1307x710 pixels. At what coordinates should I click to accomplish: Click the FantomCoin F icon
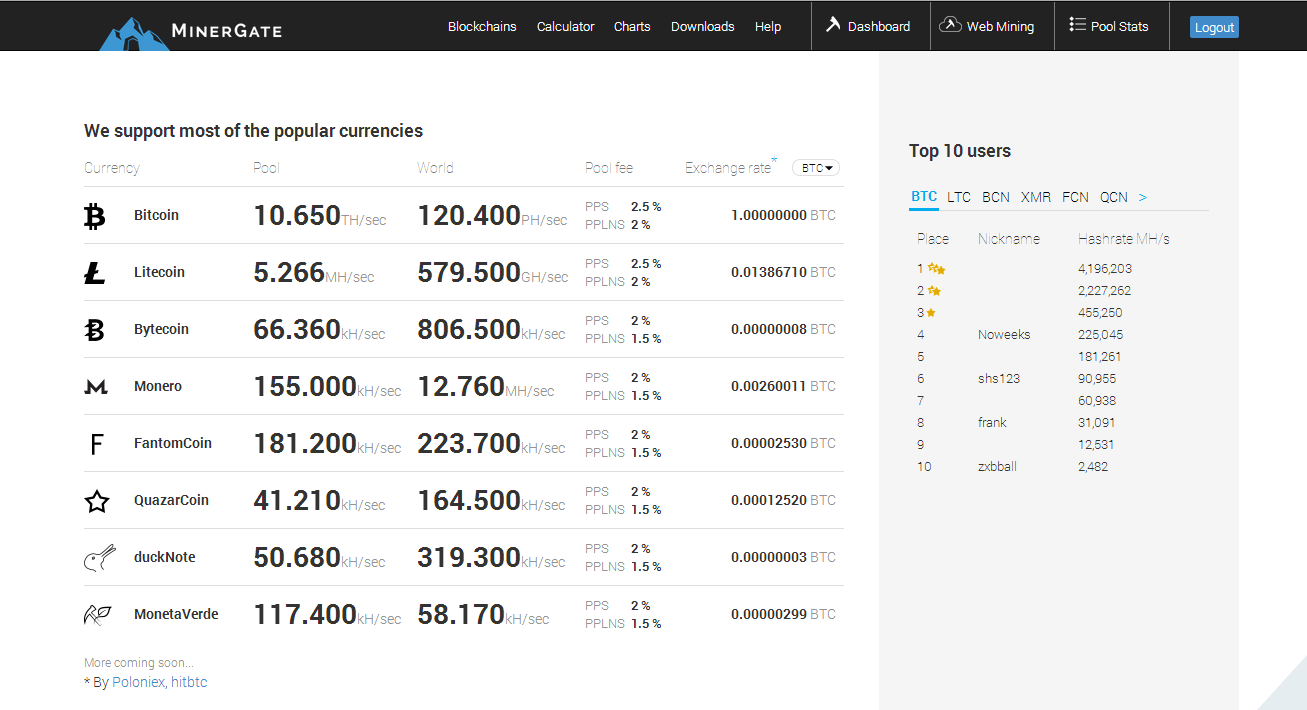(97, 443)
